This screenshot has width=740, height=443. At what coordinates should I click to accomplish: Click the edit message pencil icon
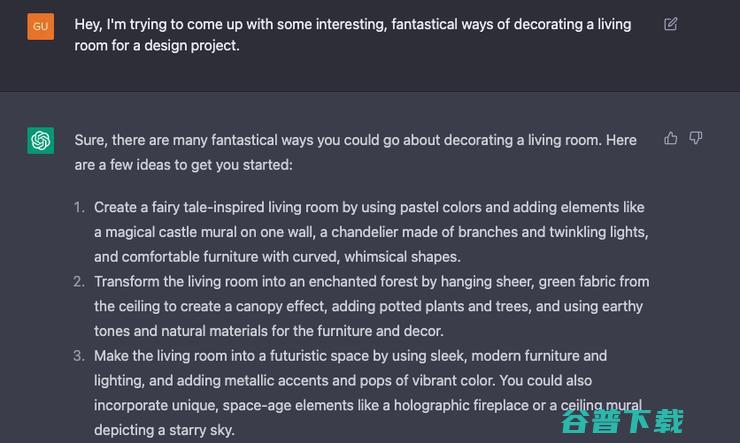point(671,24)
